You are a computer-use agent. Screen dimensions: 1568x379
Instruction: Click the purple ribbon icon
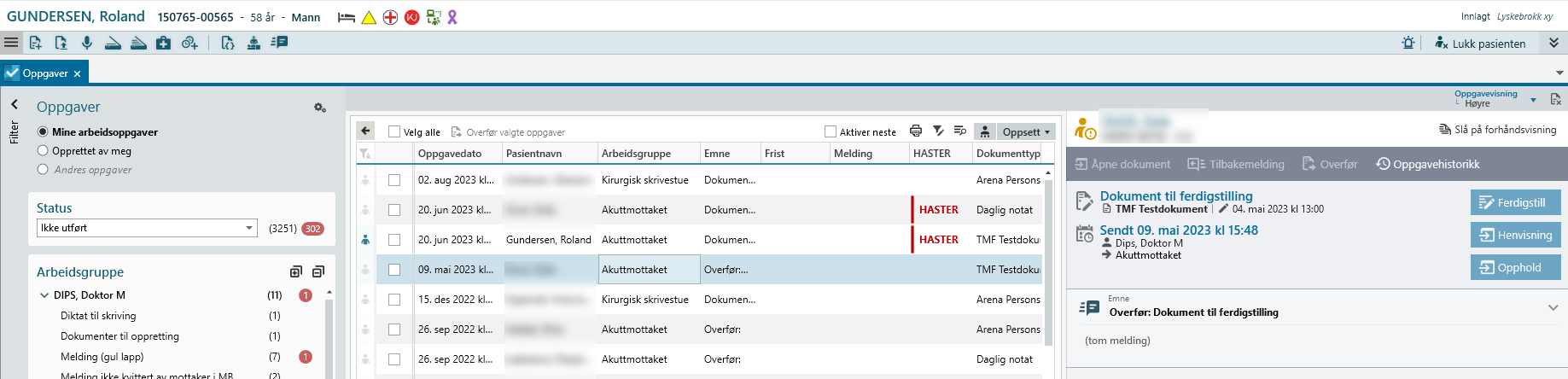pyautogui.click(x=452, y=17)
